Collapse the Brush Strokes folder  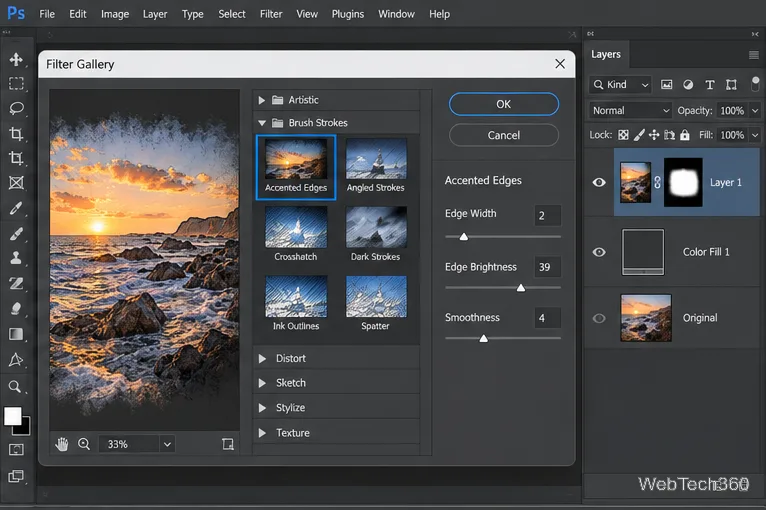tap(262, 123)
